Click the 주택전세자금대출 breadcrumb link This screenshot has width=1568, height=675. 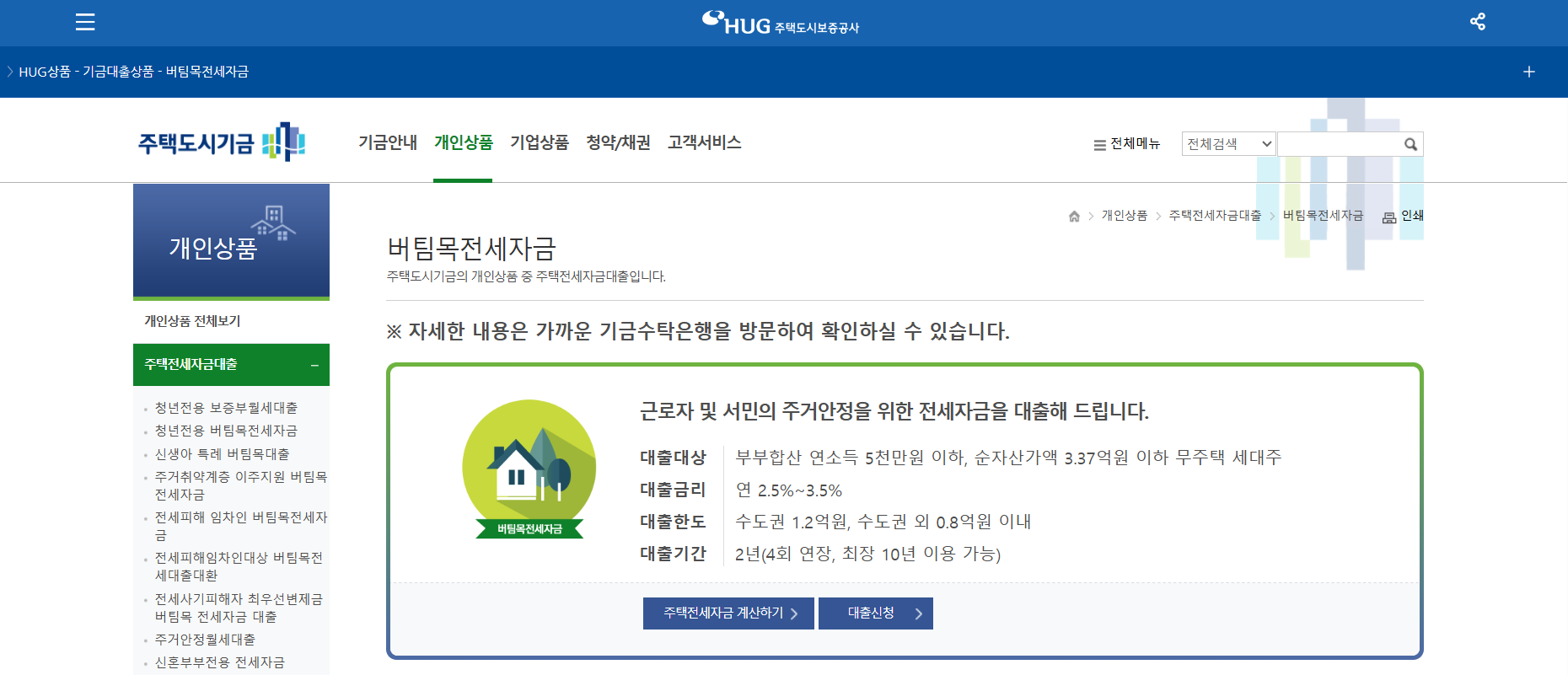pyautogui.click(x=1215, y=216)
